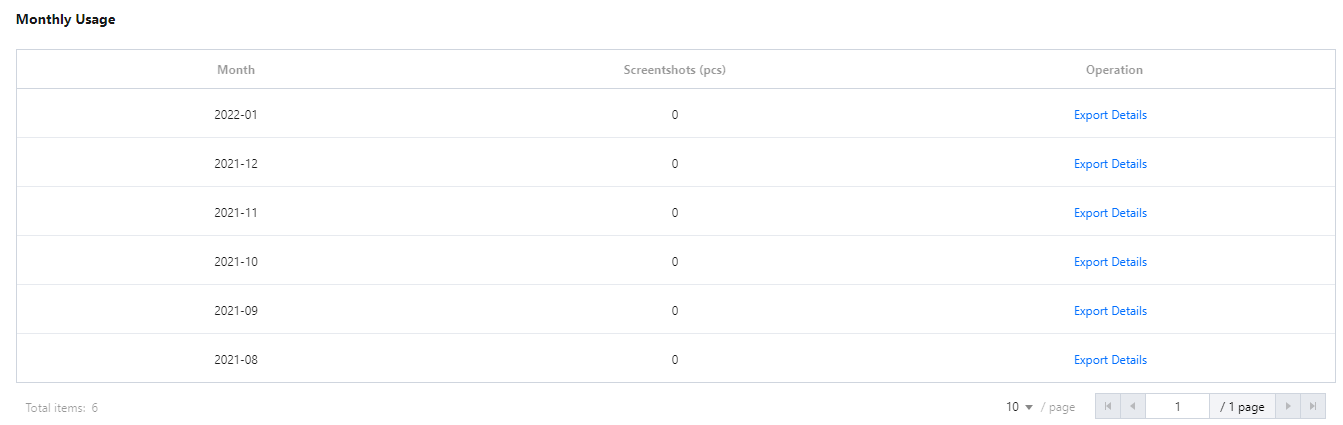This screenshot has width=1343, height=425.
Task: Go to the previous page arrow
Action: pos(1133,407)
